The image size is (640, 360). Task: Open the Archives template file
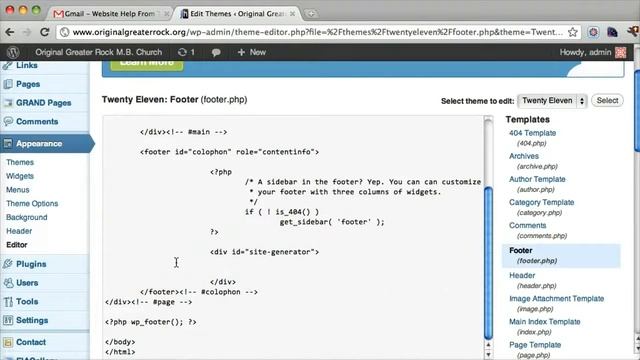pyautogui.click(x=524, y=156)
